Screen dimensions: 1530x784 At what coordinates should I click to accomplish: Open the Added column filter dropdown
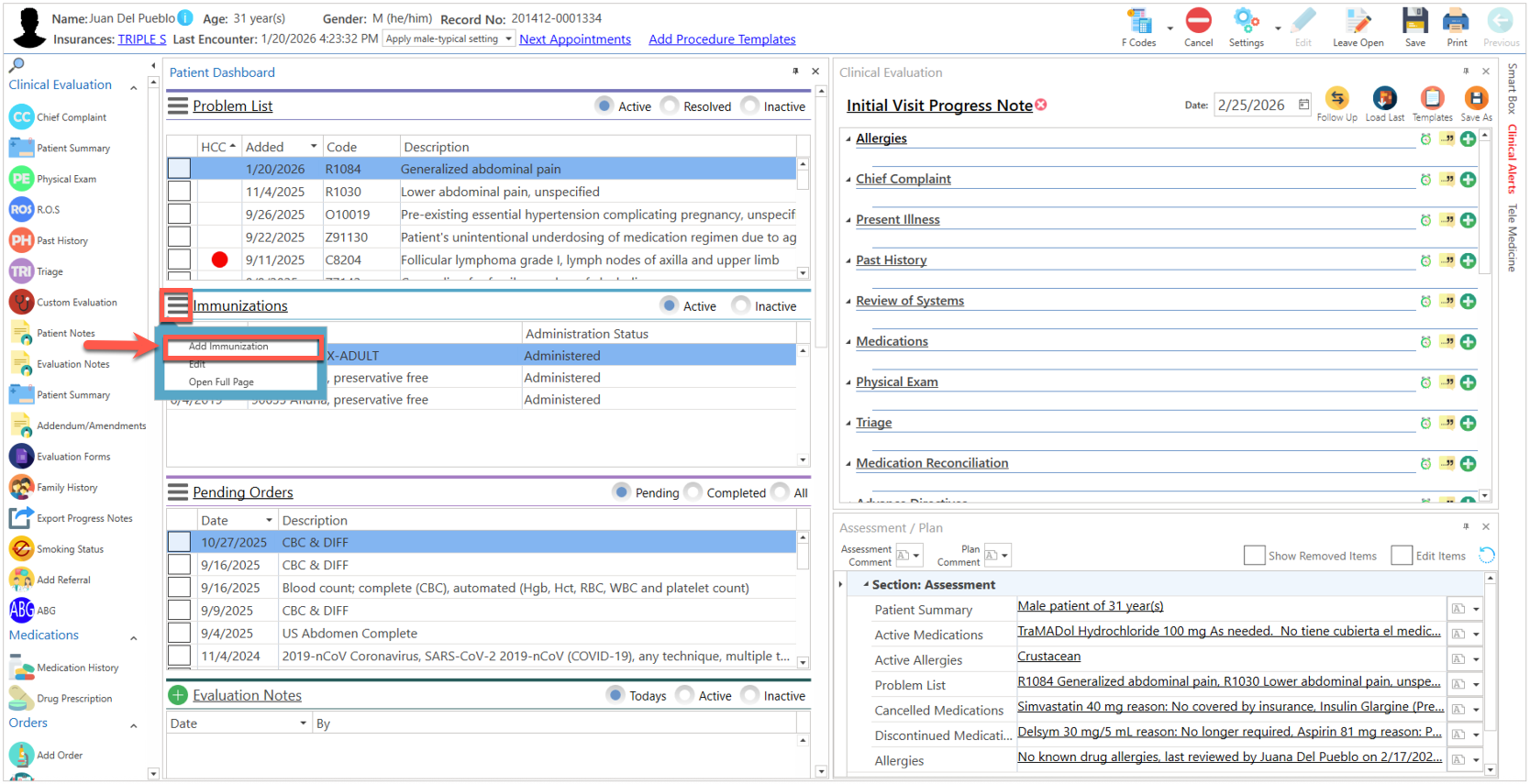click(x=314, y=147)
